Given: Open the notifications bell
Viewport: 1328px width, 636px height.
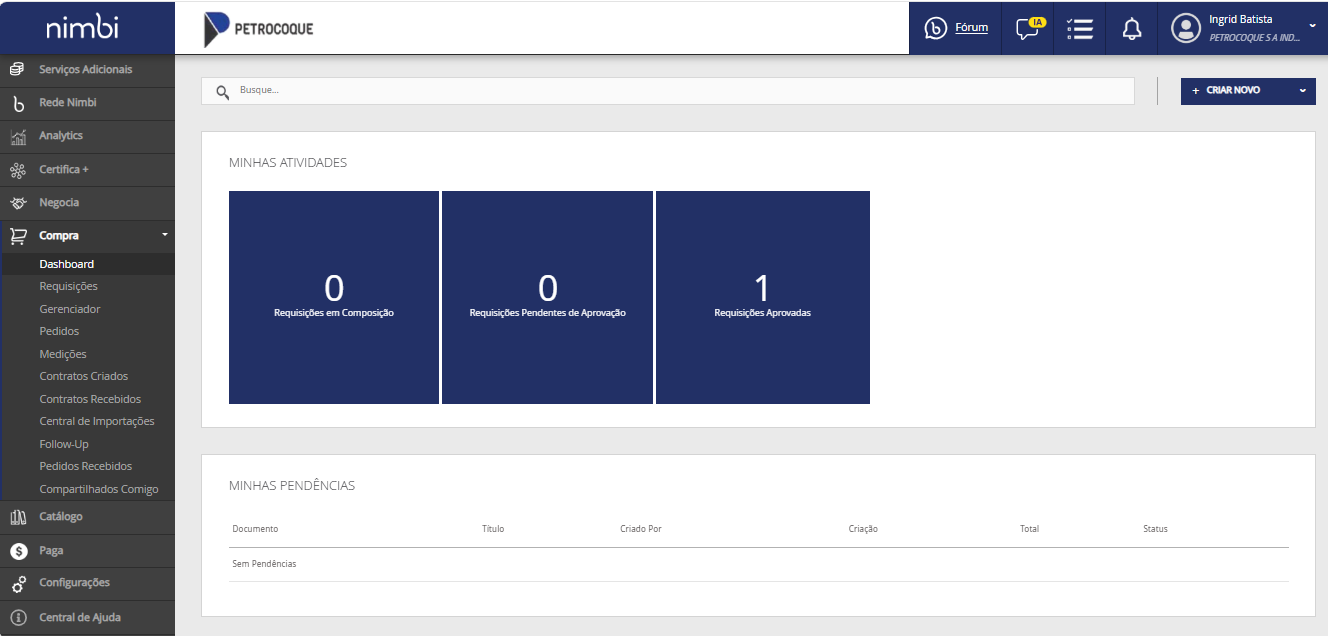Looking at the screenshot, I should (x=1132, y=28).
